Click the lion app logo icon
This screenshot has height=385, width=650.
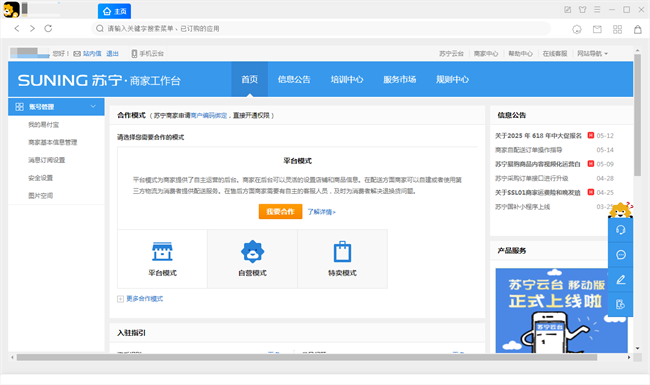click(x=11, y=10)
